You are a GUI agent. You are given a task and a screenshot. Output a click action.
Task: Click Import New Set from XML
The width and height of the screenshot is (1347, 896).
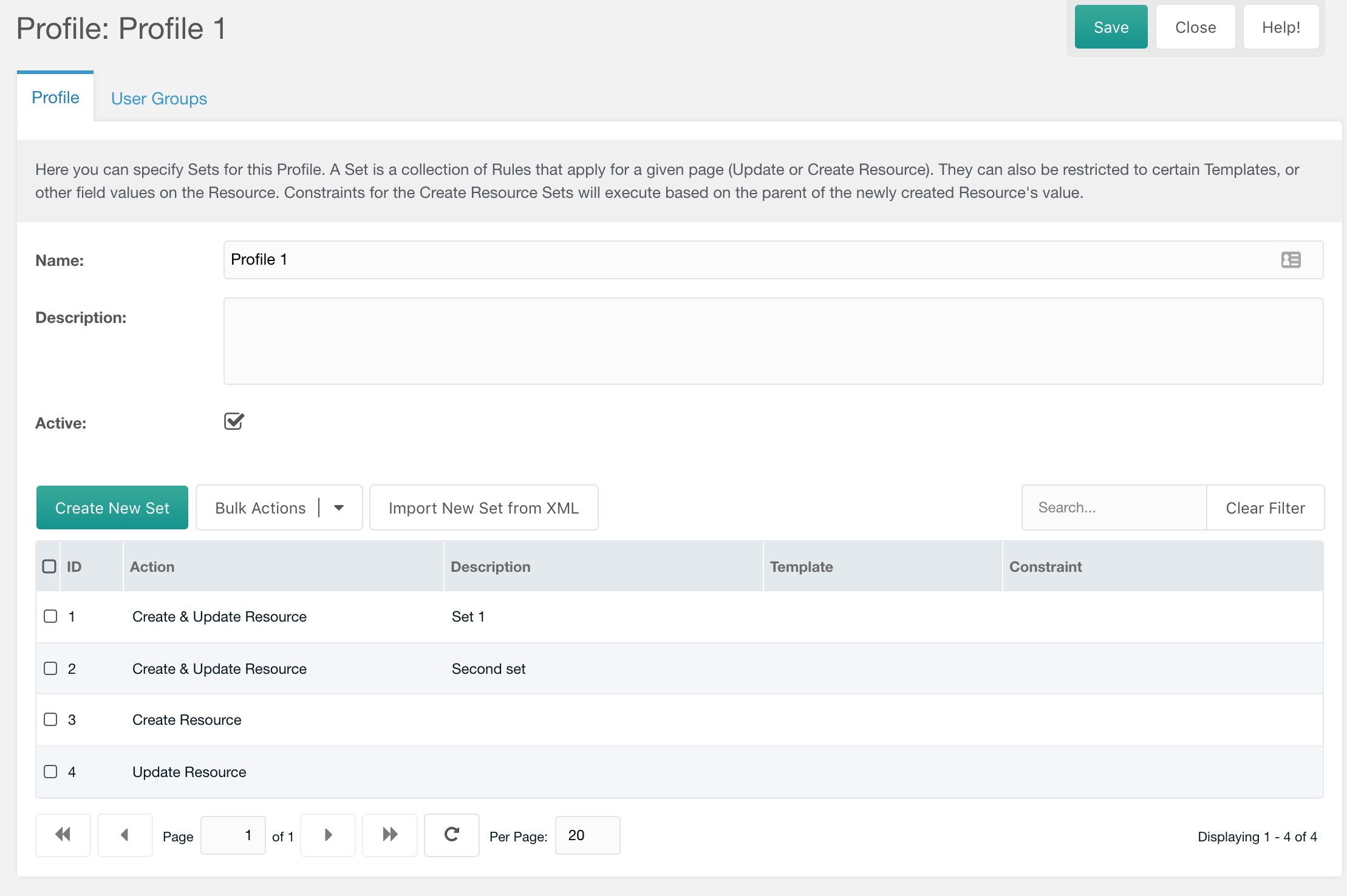pos(483,507)
